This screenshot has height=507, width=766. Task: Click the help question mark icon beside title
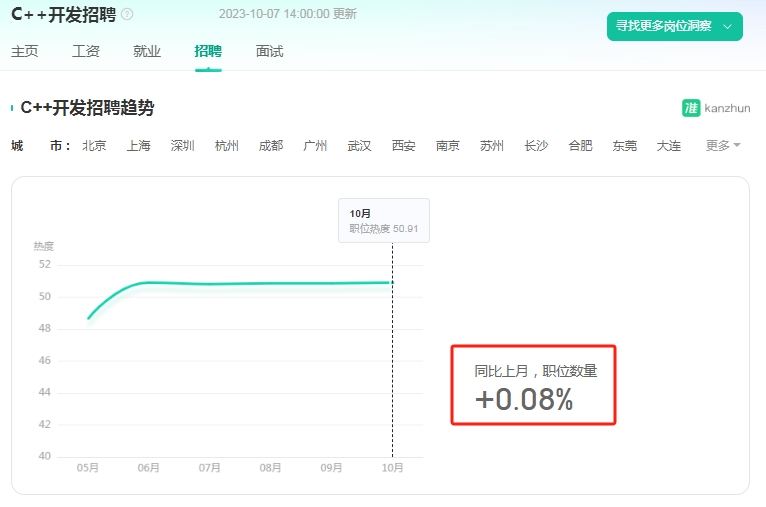127,14
